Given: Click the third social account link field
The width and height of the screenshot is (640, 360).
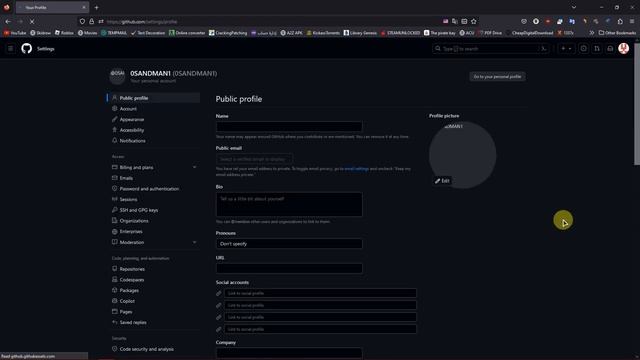Looking at the screenshot, I should (320, 317).
